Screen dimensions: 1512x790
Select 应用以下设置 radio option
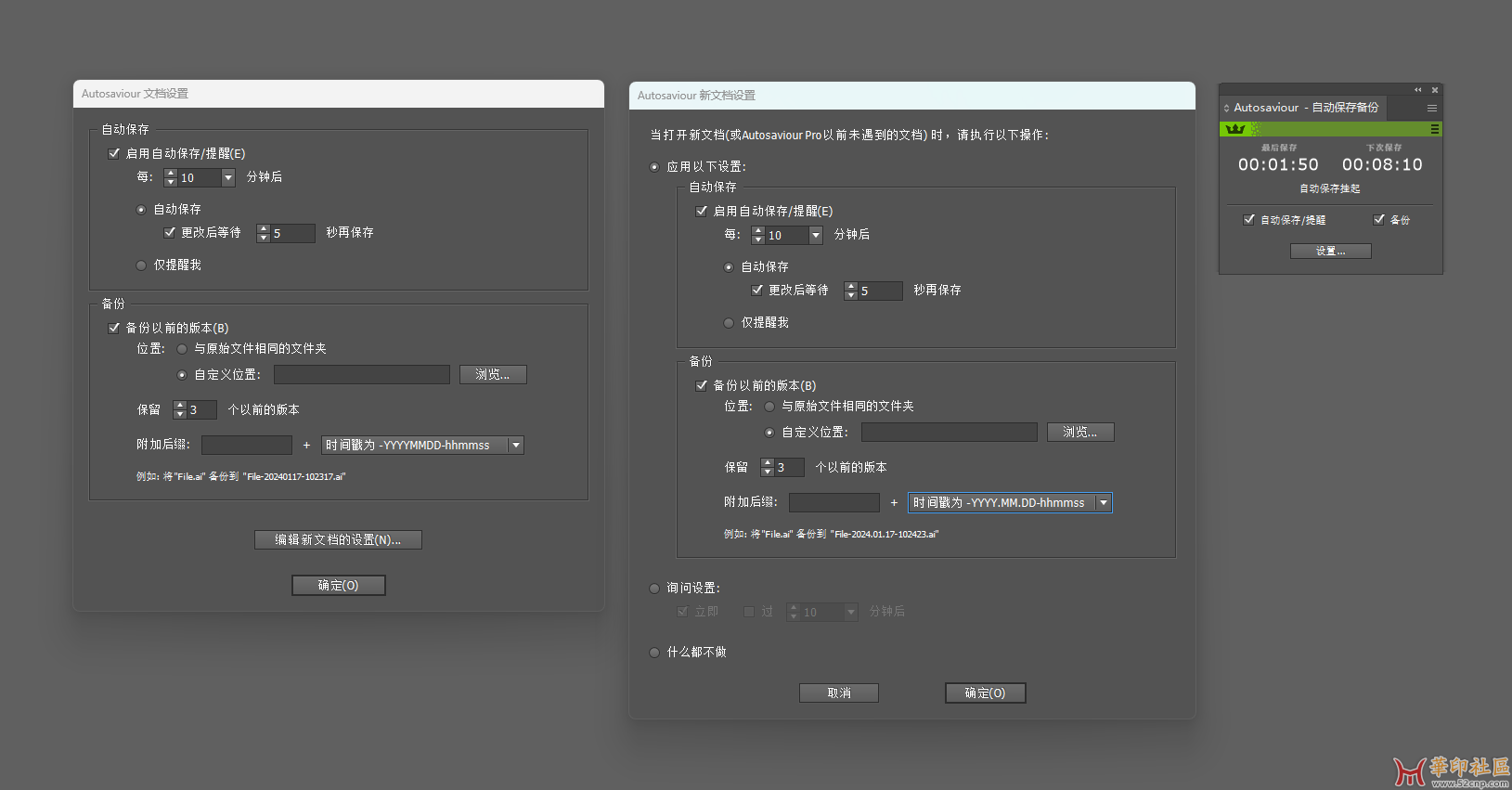(654, 167)
